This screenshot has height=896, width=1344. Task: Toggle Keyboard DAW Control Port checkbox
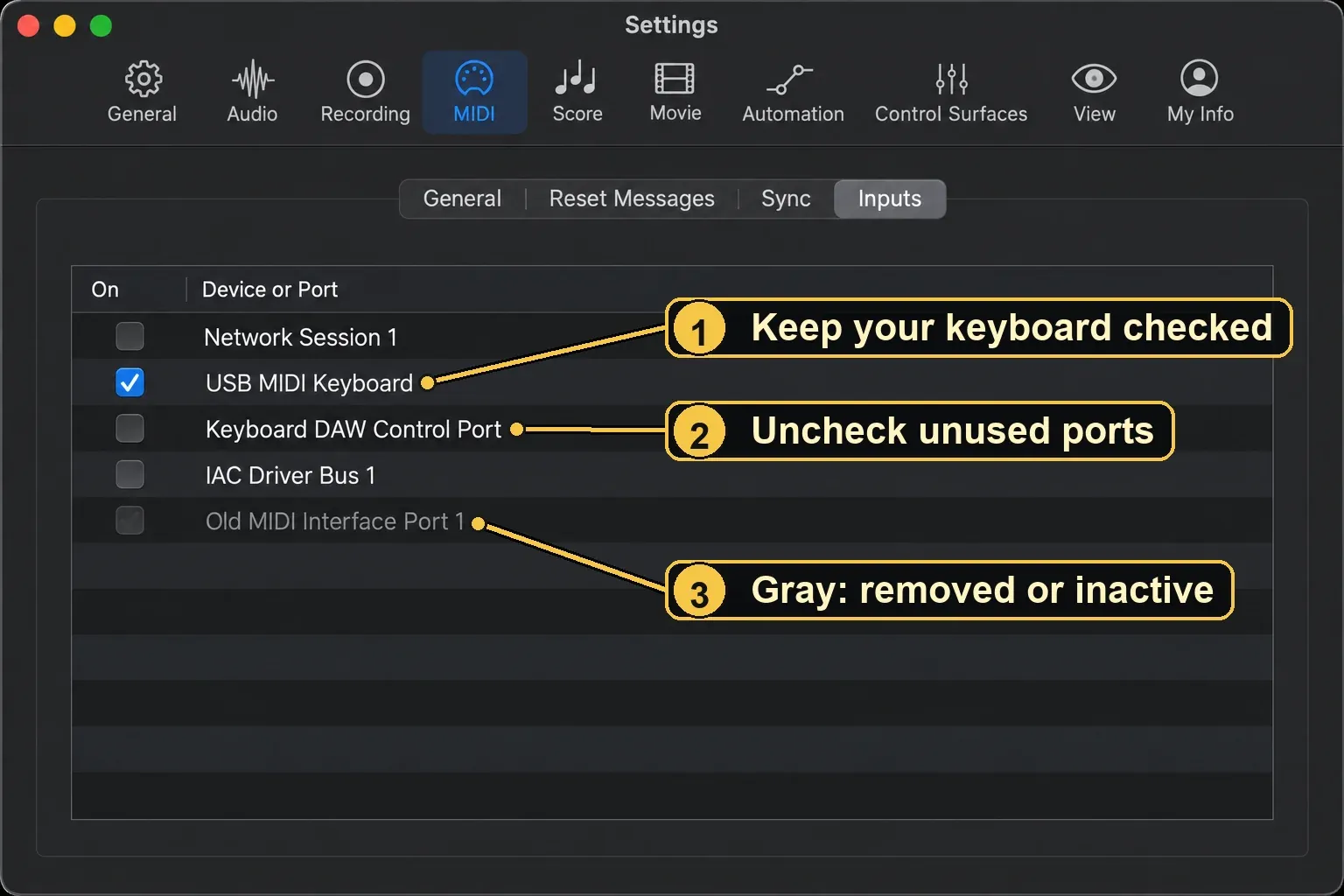pos(130,429)
